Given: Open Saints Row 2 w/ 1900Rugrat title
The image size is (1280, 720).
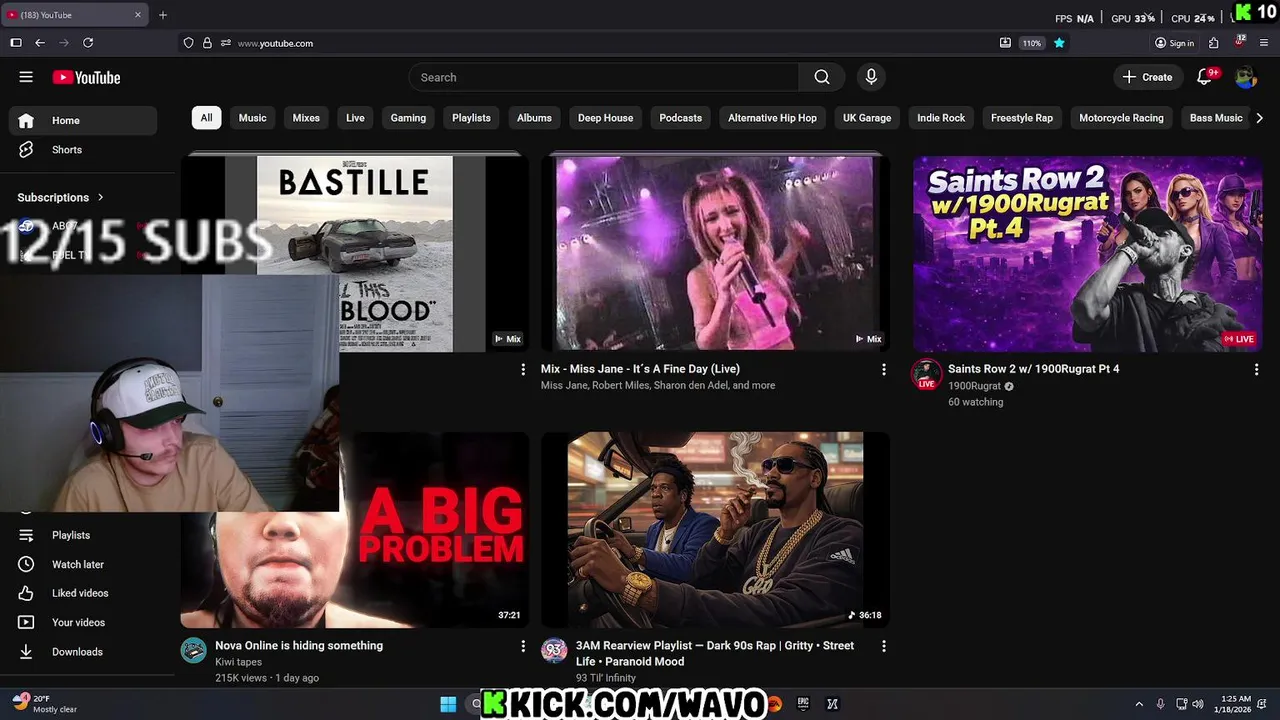Looking at the screenshot, I should coord(1033,369).
